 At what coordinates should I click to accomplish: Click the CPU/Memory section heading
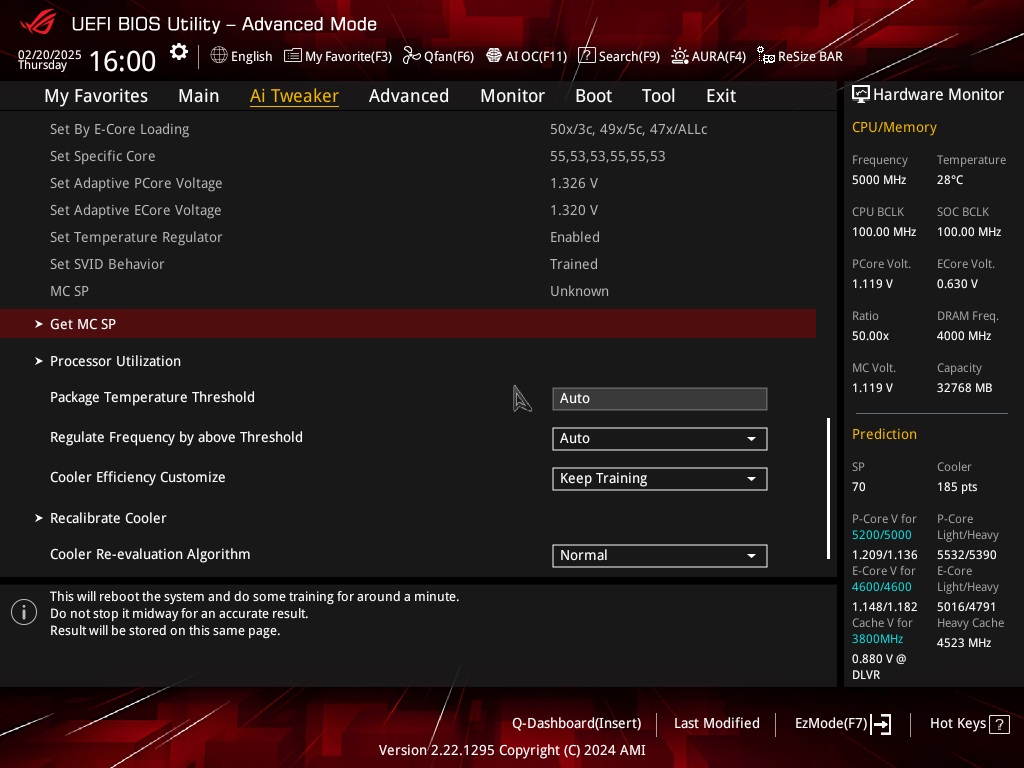[894, 127]
